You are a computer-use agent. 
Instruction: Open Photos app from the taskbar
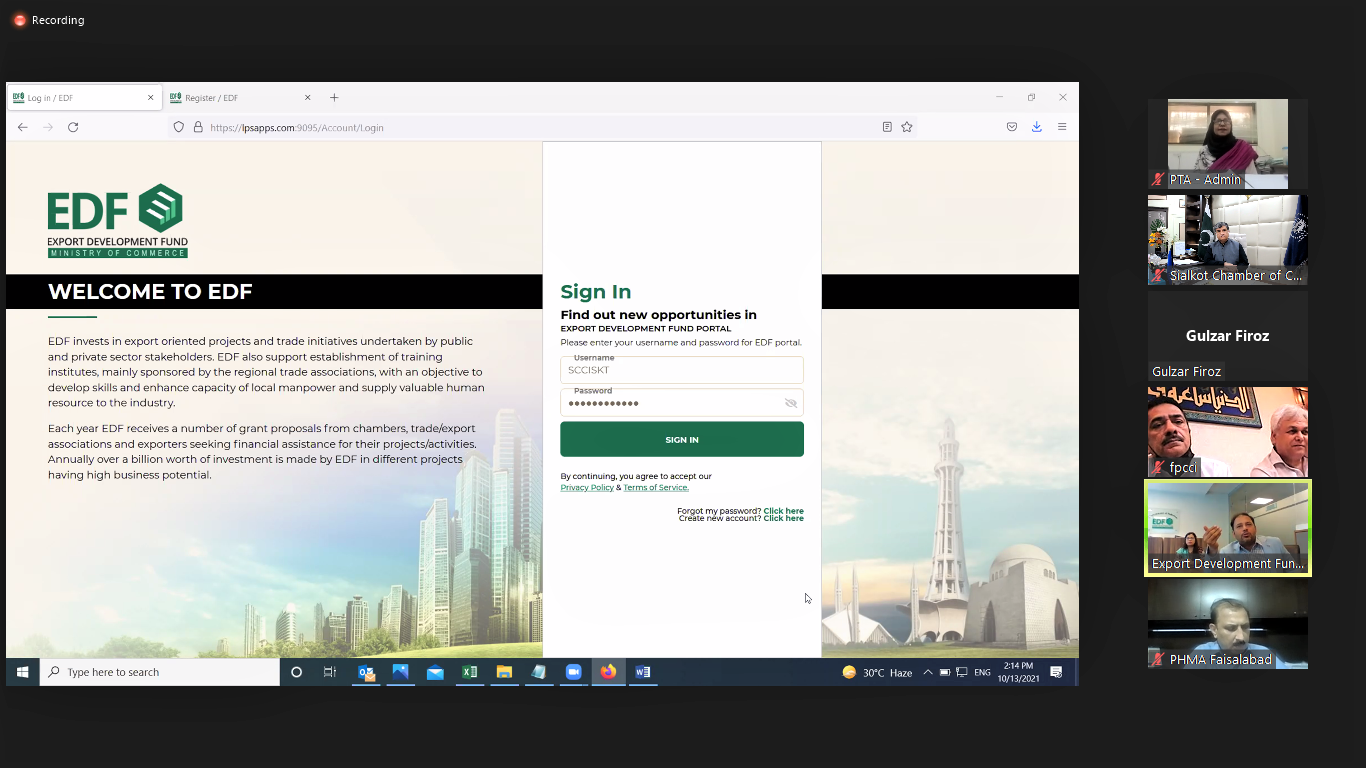[401, 672]
